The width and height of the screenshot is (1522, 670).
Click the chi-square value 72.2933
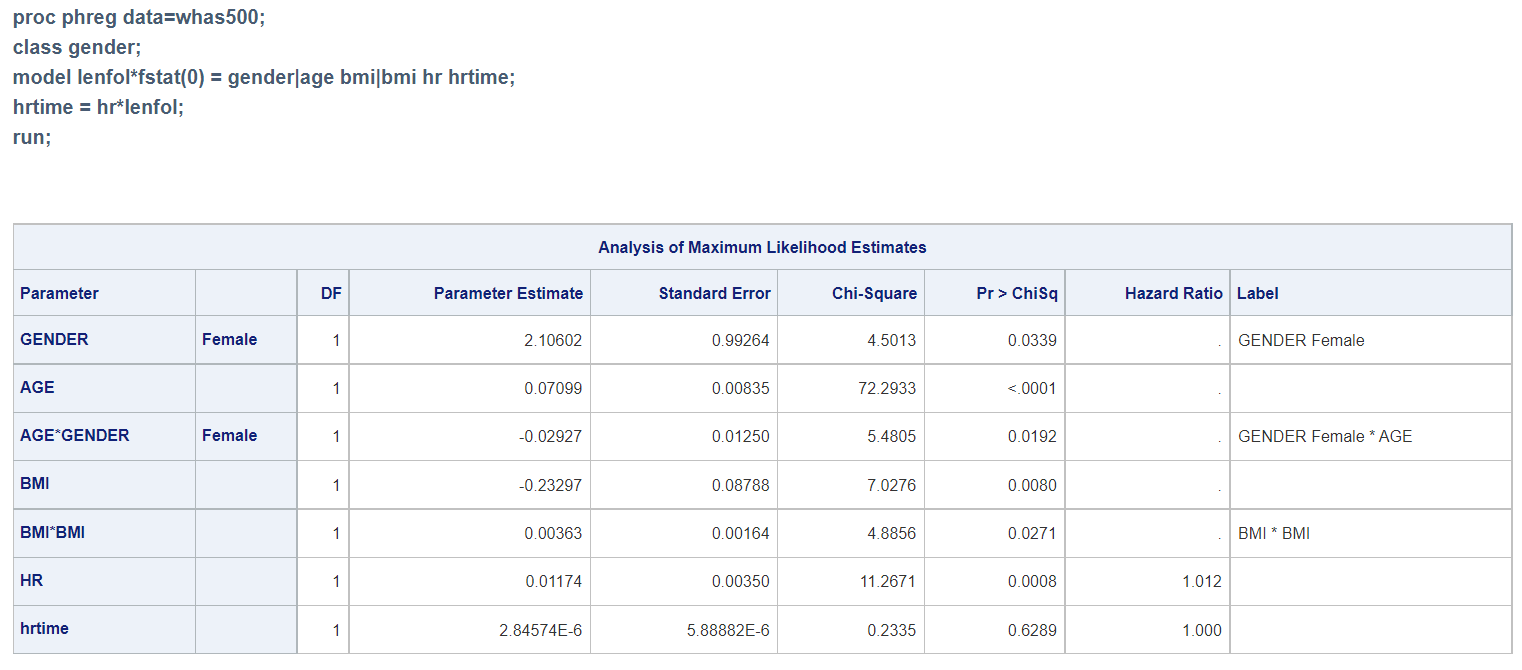(887, 388)
